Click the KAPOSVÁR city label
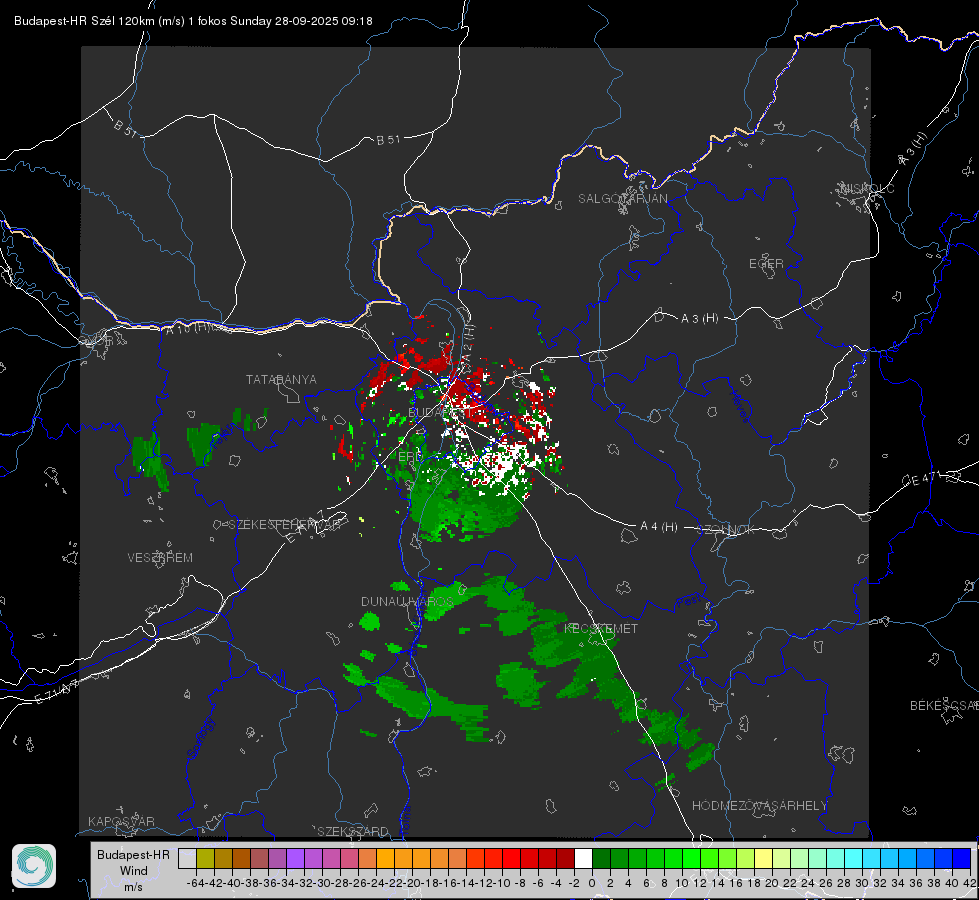979x900 pixels. pos(121,821)
